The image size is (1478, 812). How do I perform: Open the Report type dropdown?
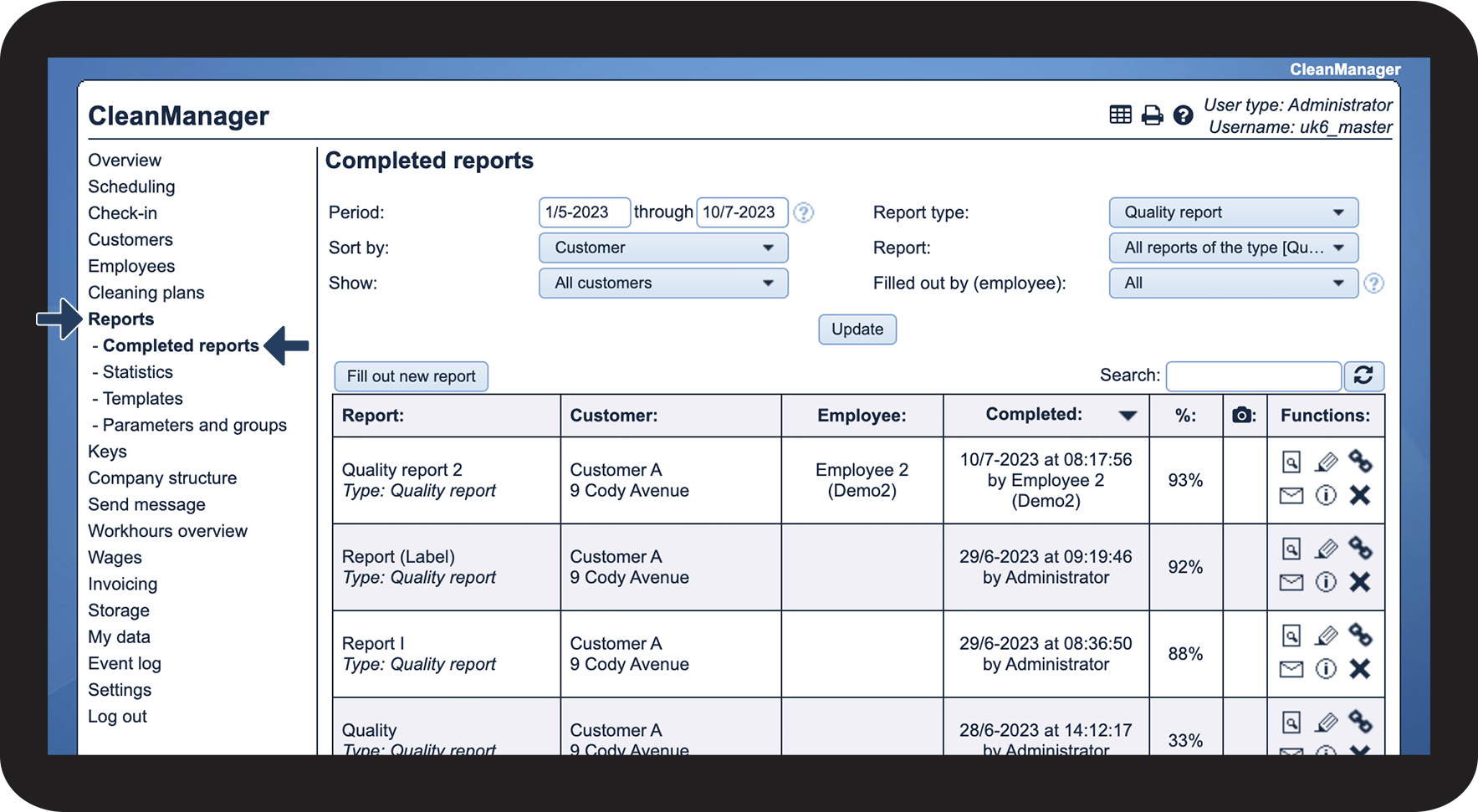point(1233,212)
